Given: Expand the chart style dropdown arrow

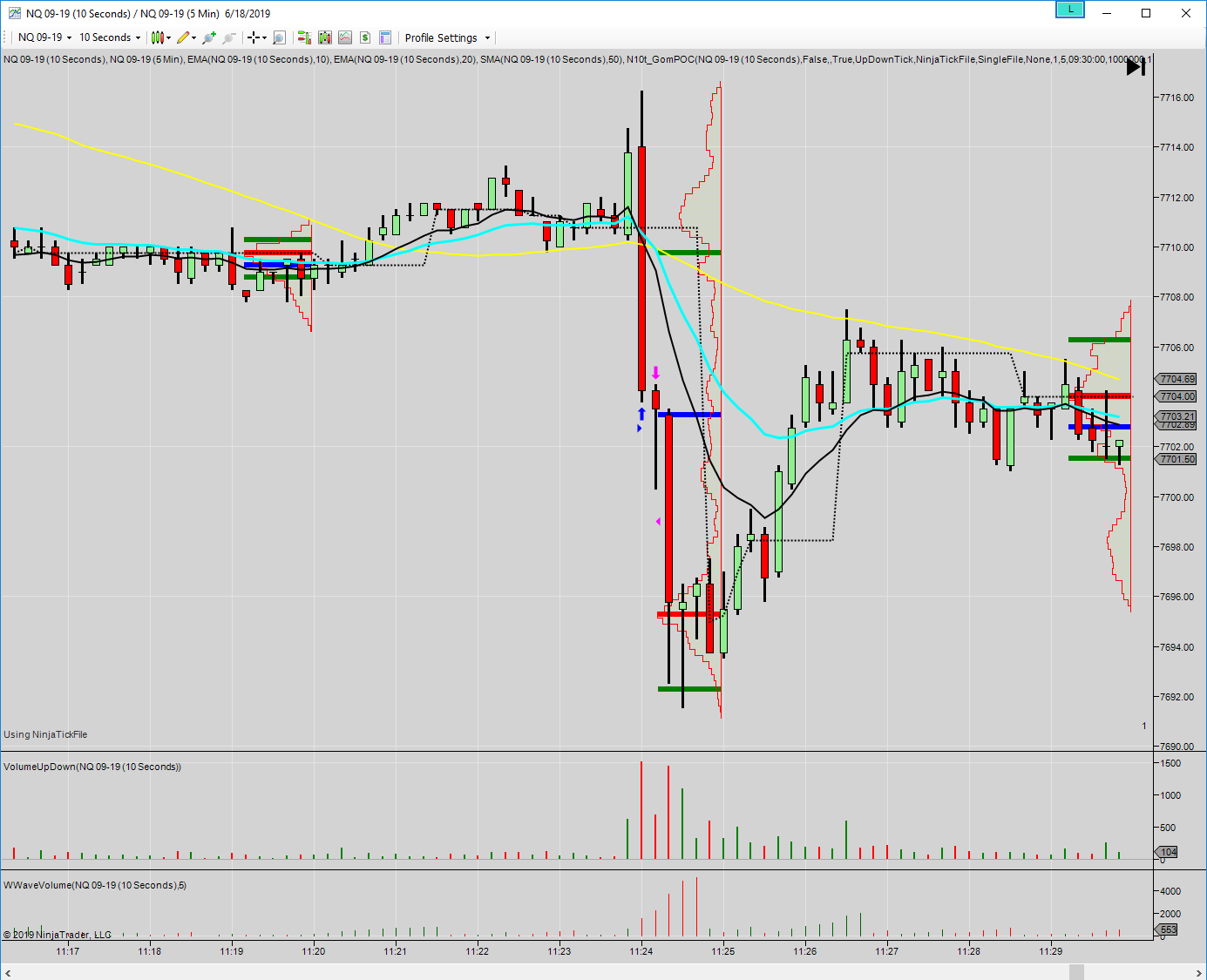Looking at the screenshot, I should point(168,37).
